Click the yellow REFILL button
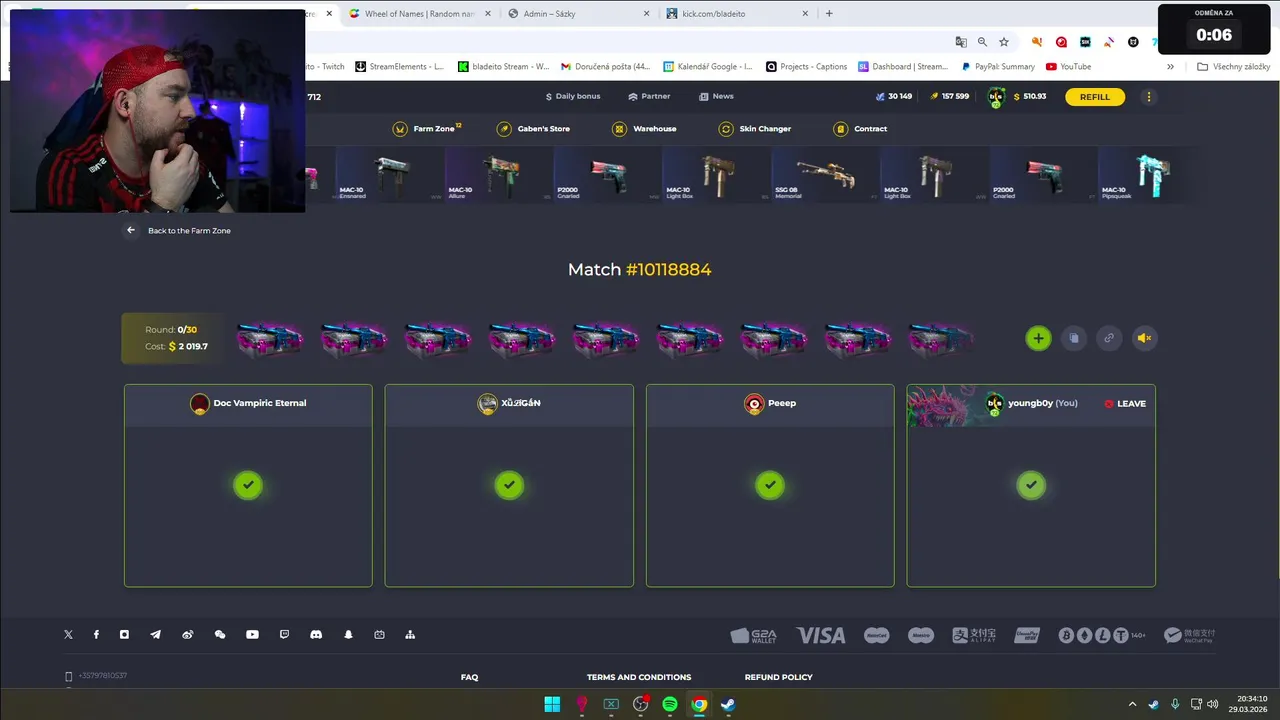 click(x=1095, y=97)
